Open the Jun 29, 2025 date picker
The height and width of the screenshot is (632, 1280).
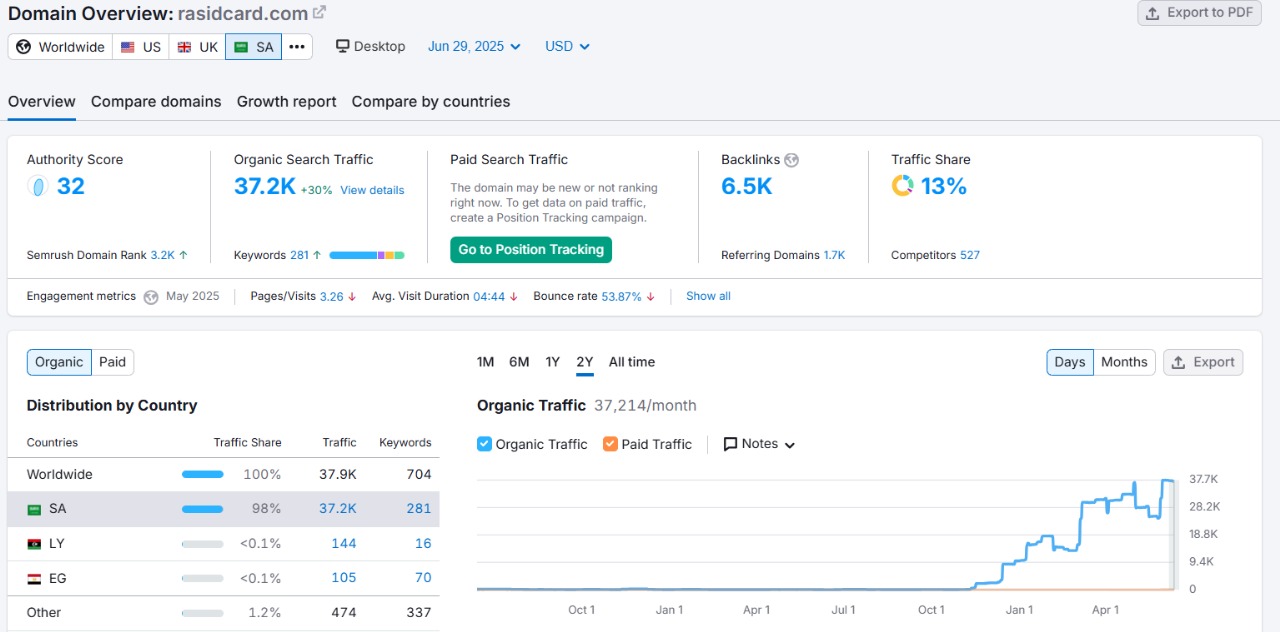473,46
